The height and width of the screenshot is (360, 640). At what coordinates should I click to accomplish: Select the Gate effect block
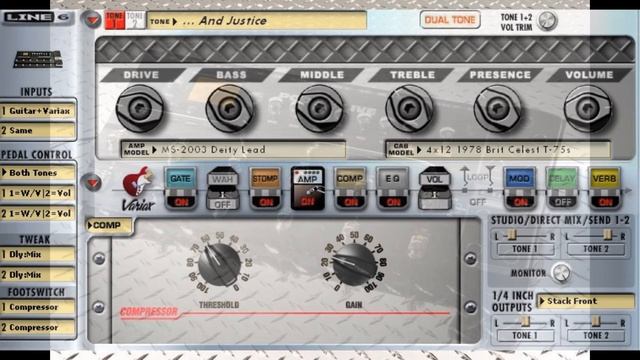180,178
